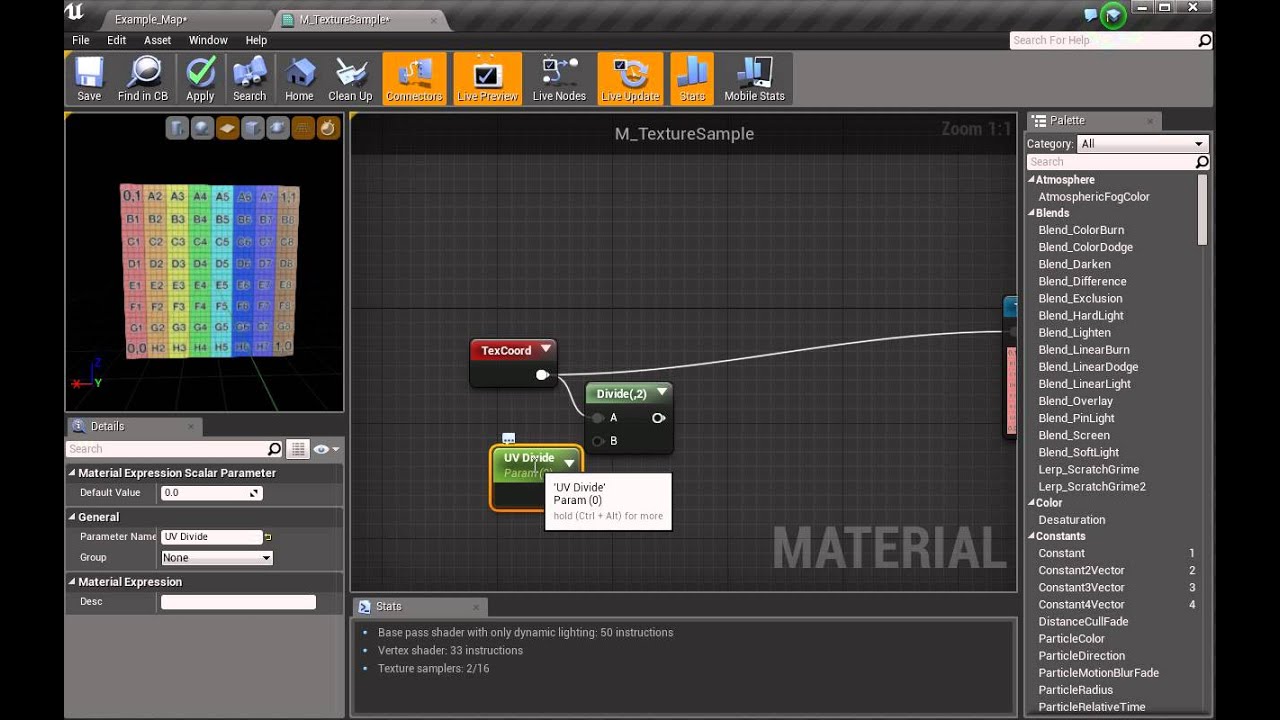Screen dimensions: 1280x720
Task: Save the material with the Save icon
Action: point(89,79)
